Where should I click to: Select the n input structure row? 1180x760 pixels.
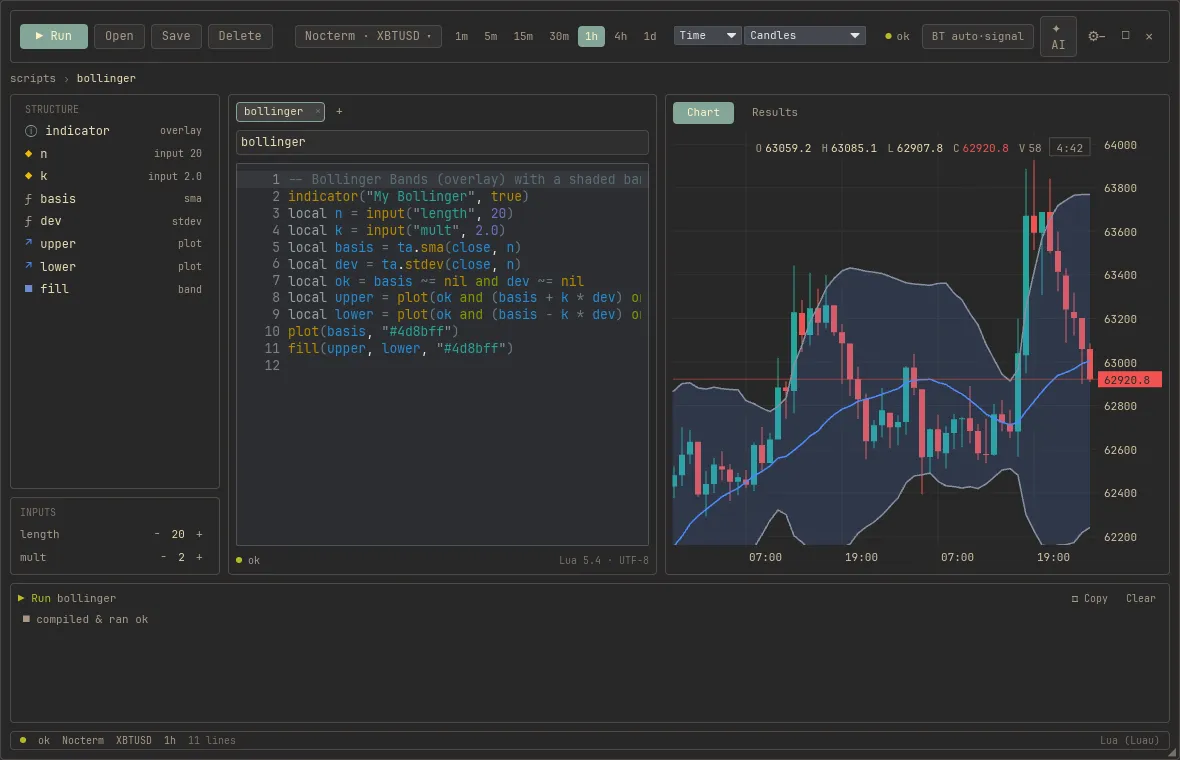click(114, 154)
